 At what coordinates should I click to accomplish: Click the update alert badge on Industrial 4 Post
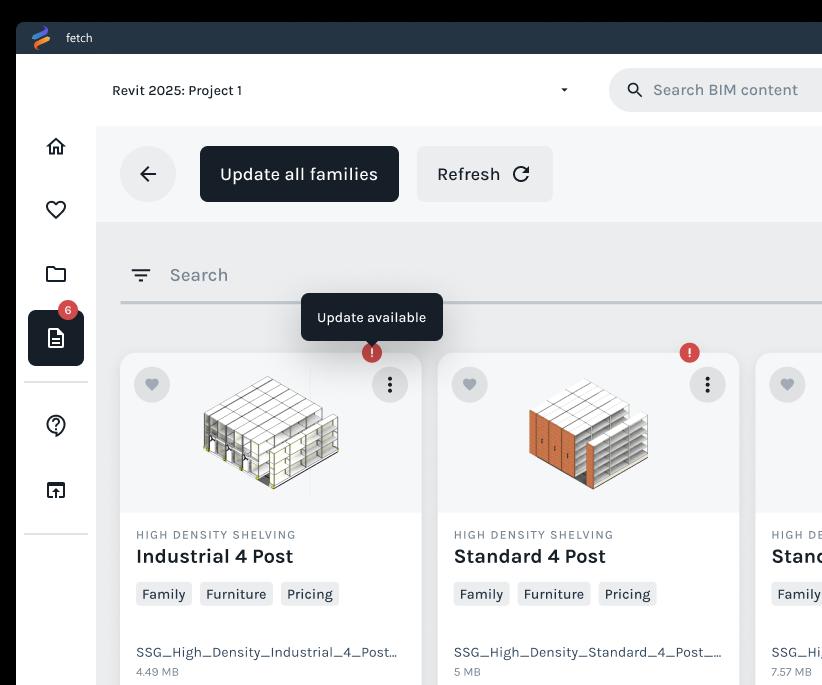tap(371, 352)
